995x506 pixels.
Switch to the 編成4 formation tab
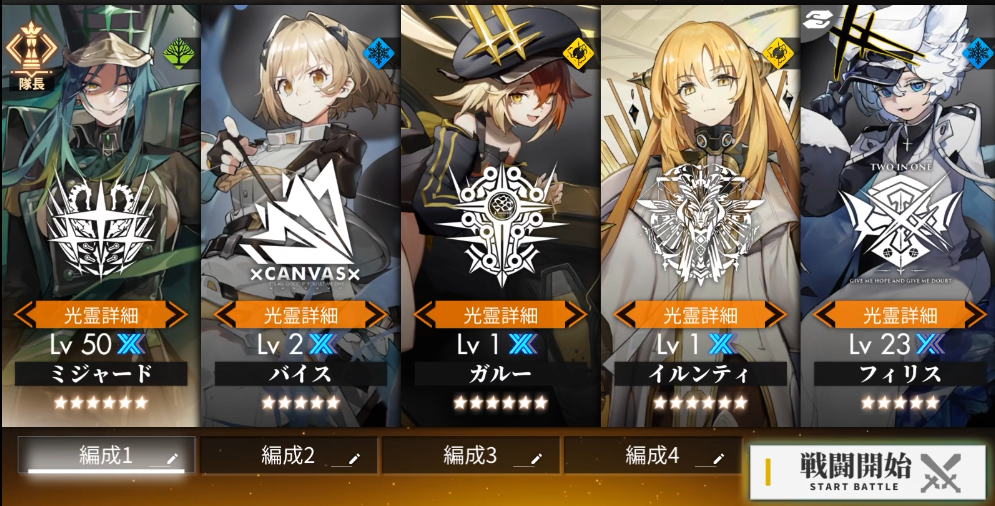(653, 455)
